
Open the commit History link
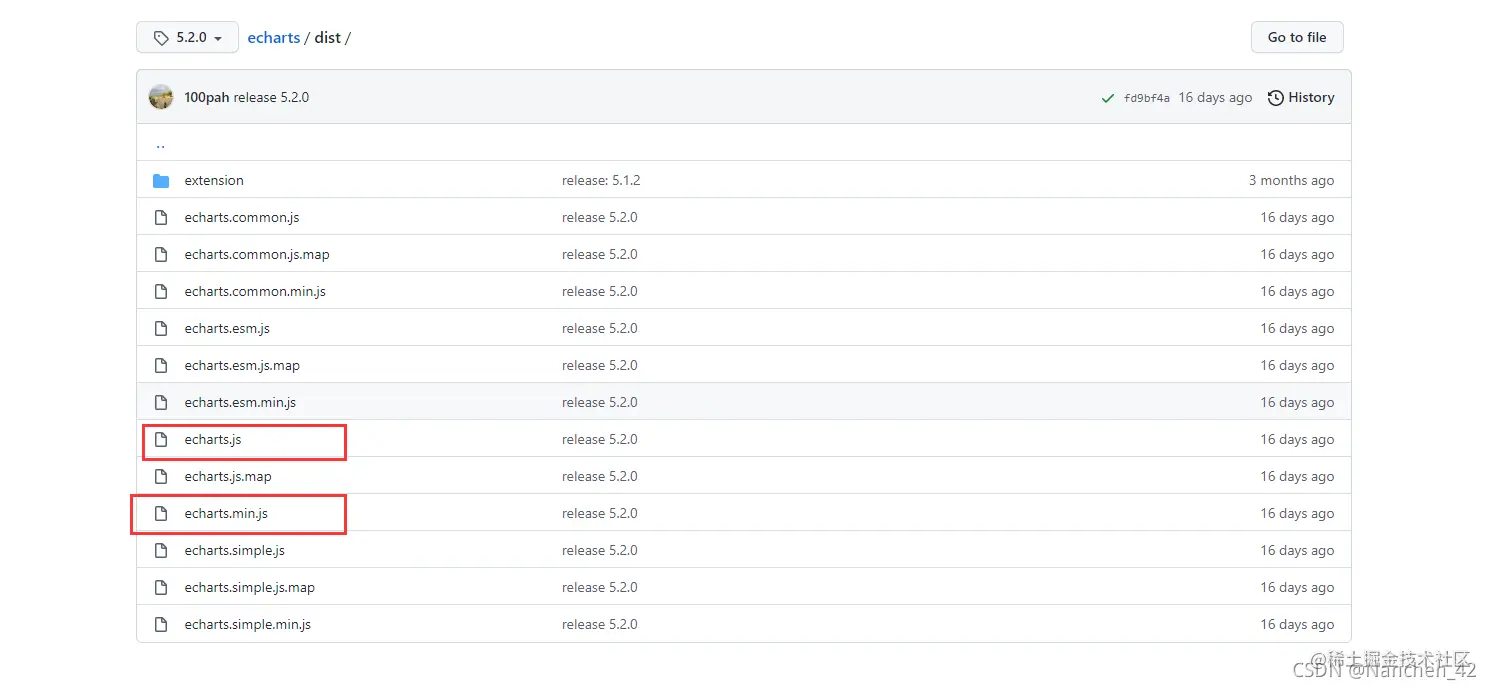click(1301, 97)
